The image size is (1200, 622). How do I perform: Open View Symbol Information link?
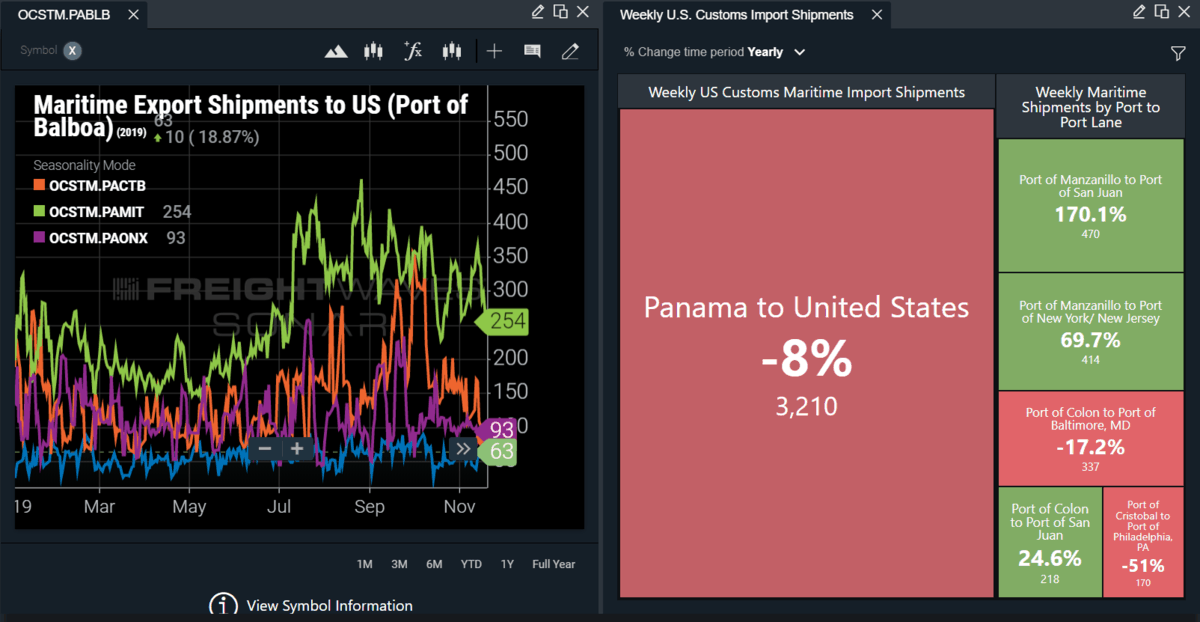(x=329, y=605)
